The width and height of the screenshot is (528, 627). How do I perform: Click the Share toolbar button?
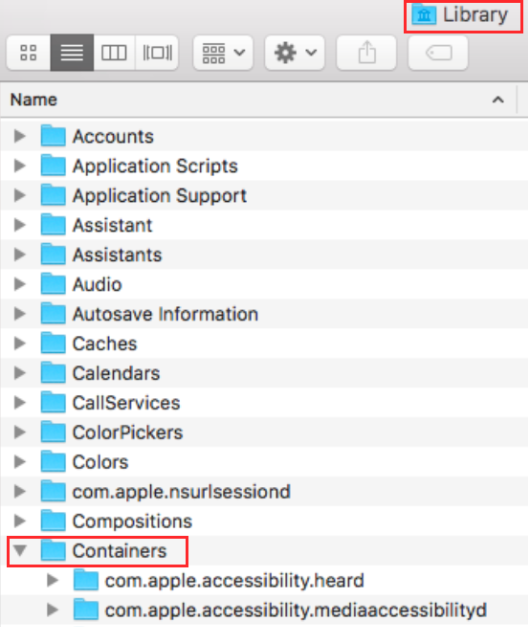pyautogui.click(x=366, y=52)
